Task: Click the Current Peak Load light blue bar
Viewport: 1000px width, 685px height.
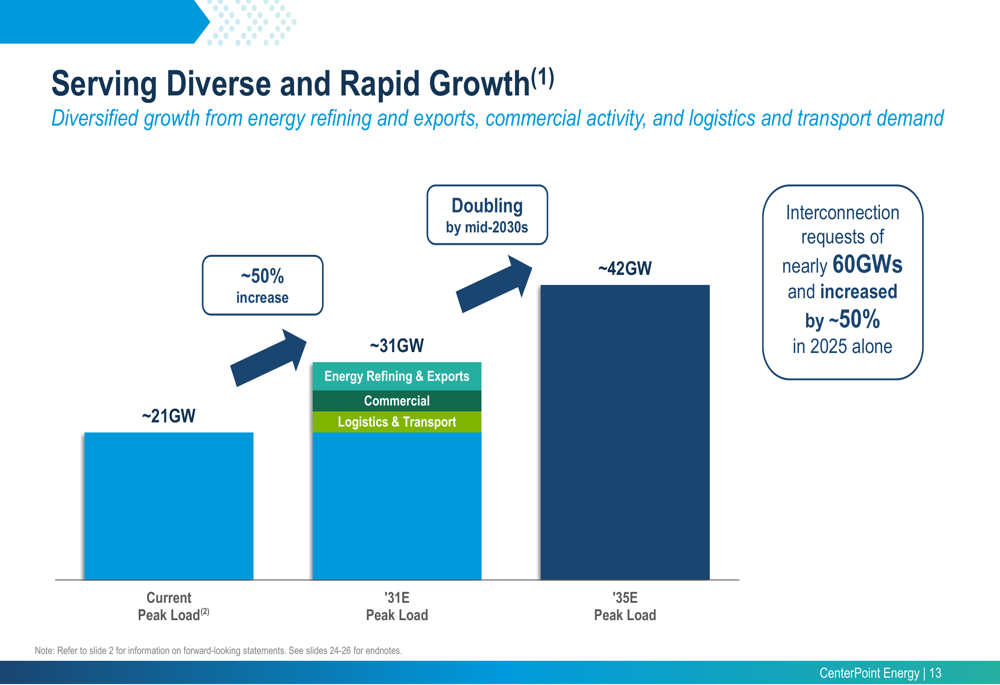Action: [x=168, y=506]
